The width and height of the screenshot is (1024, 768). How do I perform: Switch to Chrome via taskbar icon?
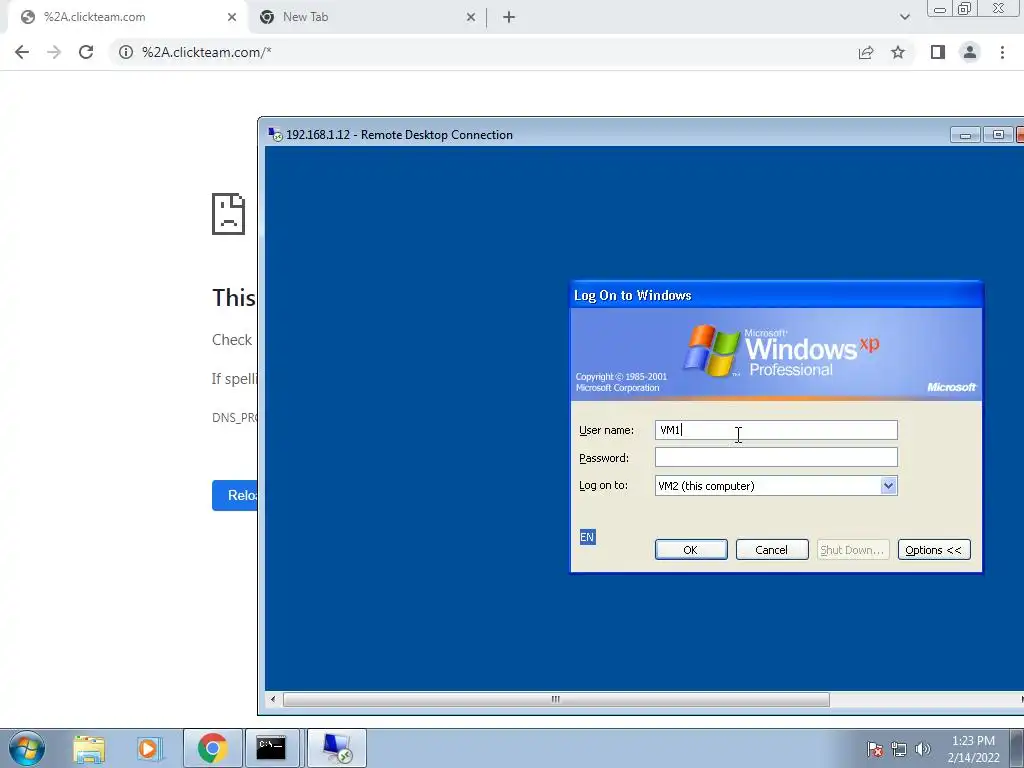pos(212,748)
